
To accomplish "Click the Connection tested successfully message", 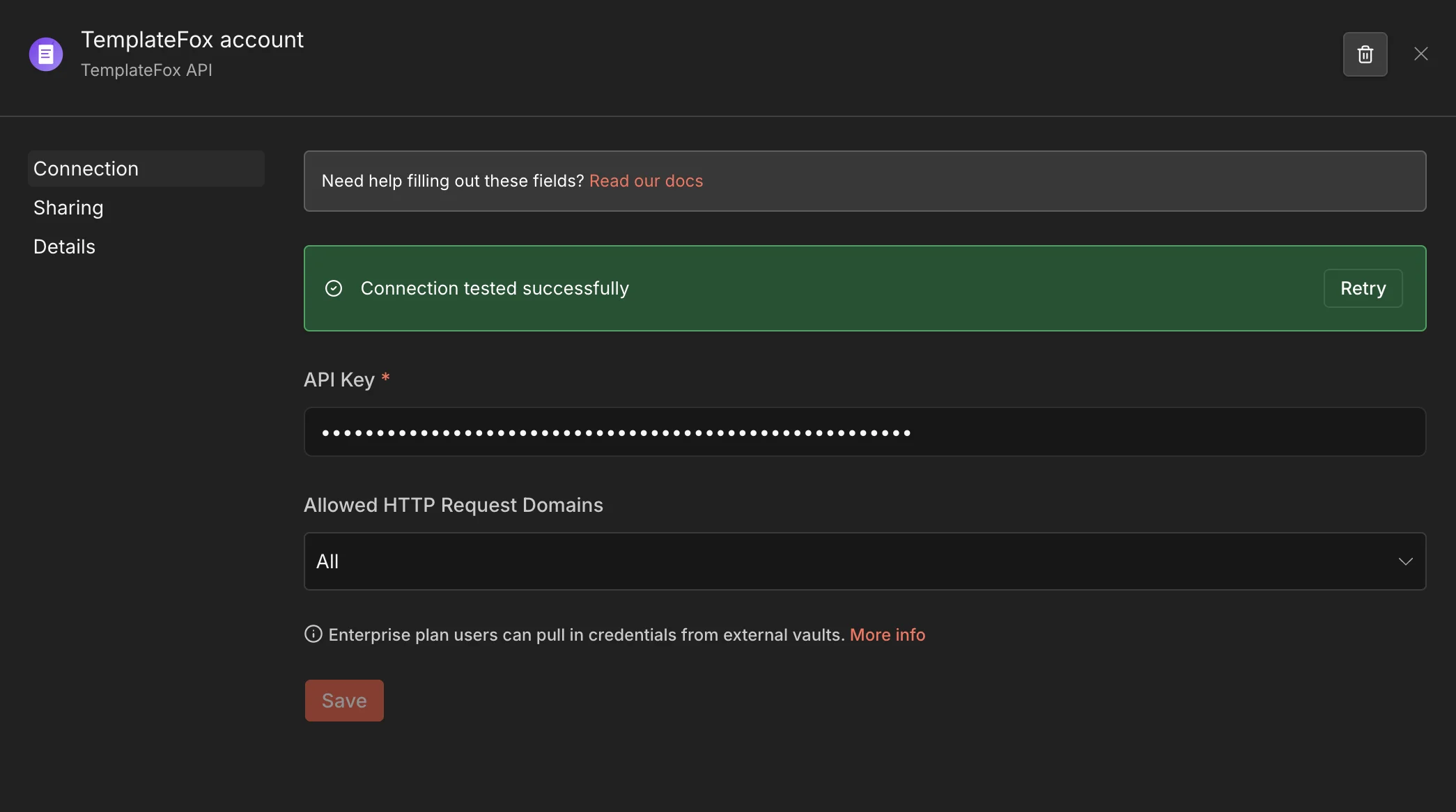I will 495,288.
